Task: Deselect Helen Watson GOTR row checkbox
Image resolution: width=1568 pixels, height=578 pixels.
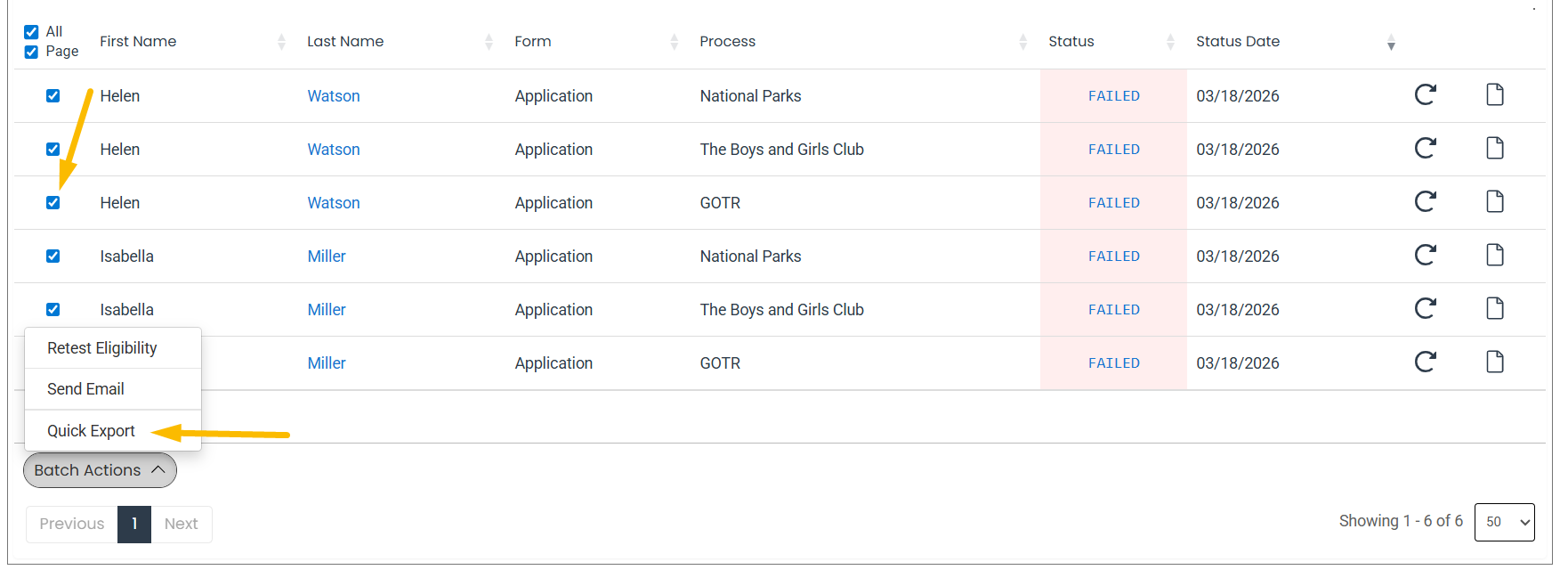Action: pos(53,203)
